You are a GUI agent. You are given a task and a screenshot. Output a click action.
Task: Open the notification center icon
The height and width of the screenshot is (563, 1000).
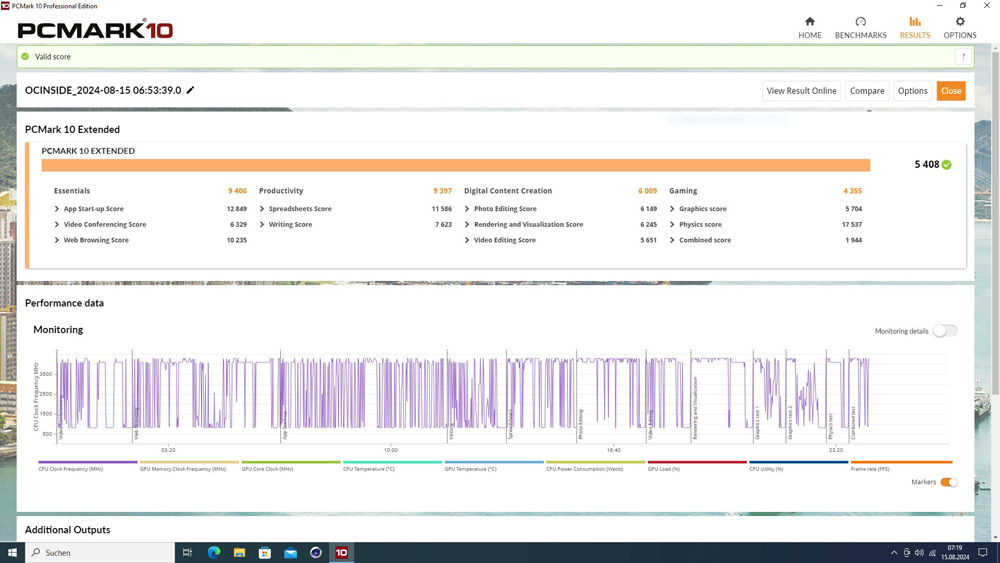coord(983,552)
